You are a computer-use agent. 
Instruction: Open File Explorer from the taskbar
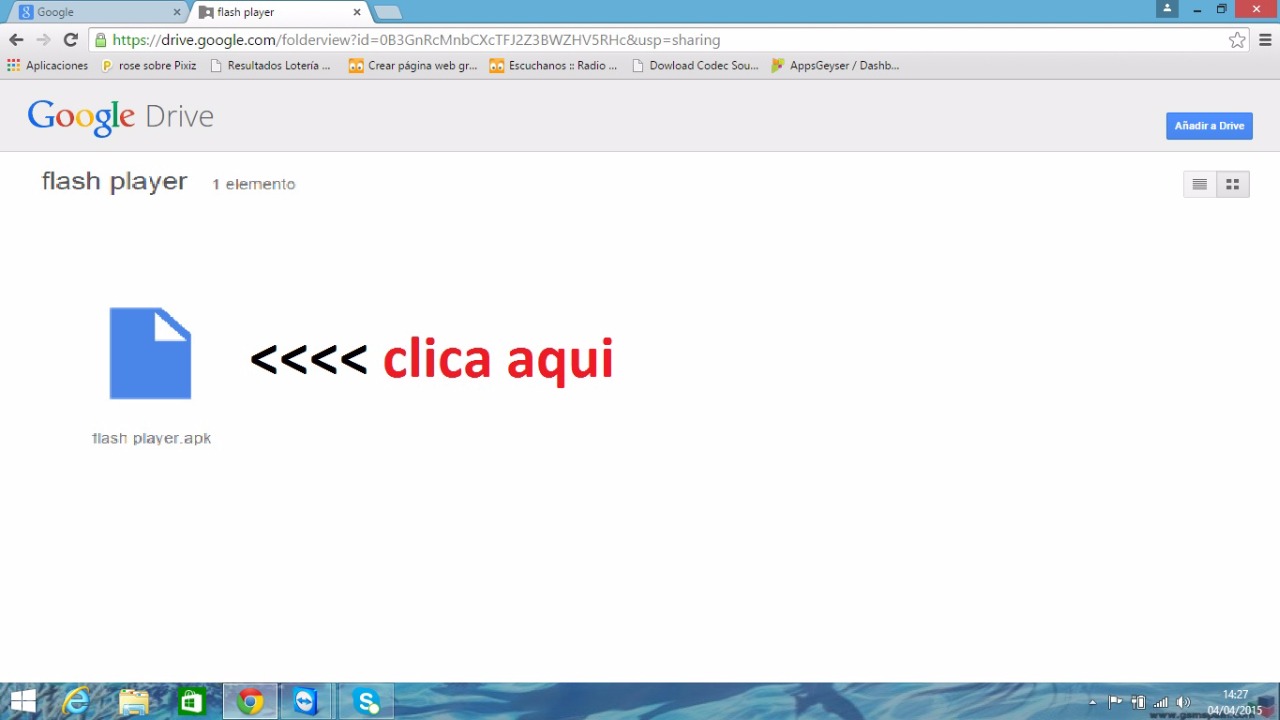pos(133,701)
